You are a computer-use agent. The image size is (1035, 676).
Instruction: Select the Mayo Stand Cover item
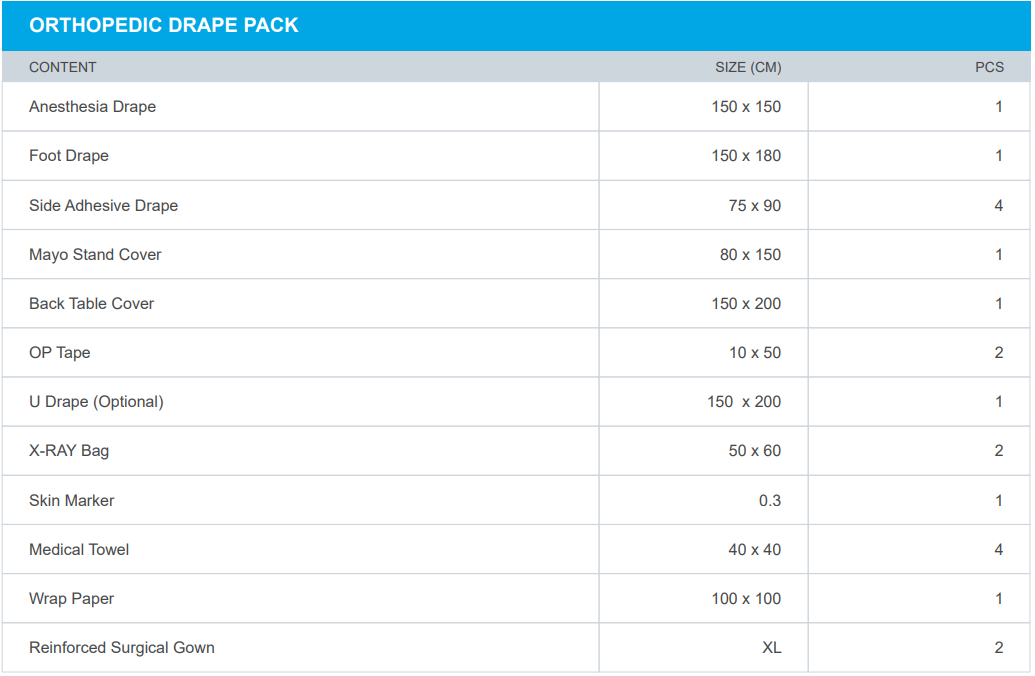tap(95, 255)
